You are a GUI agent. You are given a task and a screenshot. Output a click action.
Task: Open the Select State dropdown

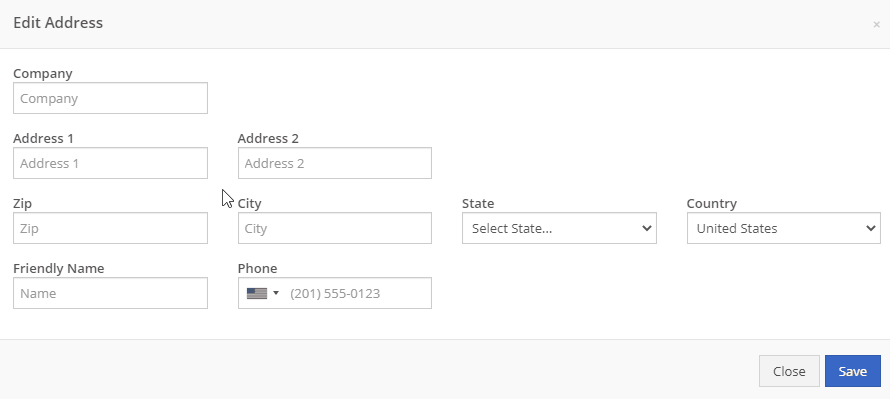pyautogui.click(x=559, y=228)
